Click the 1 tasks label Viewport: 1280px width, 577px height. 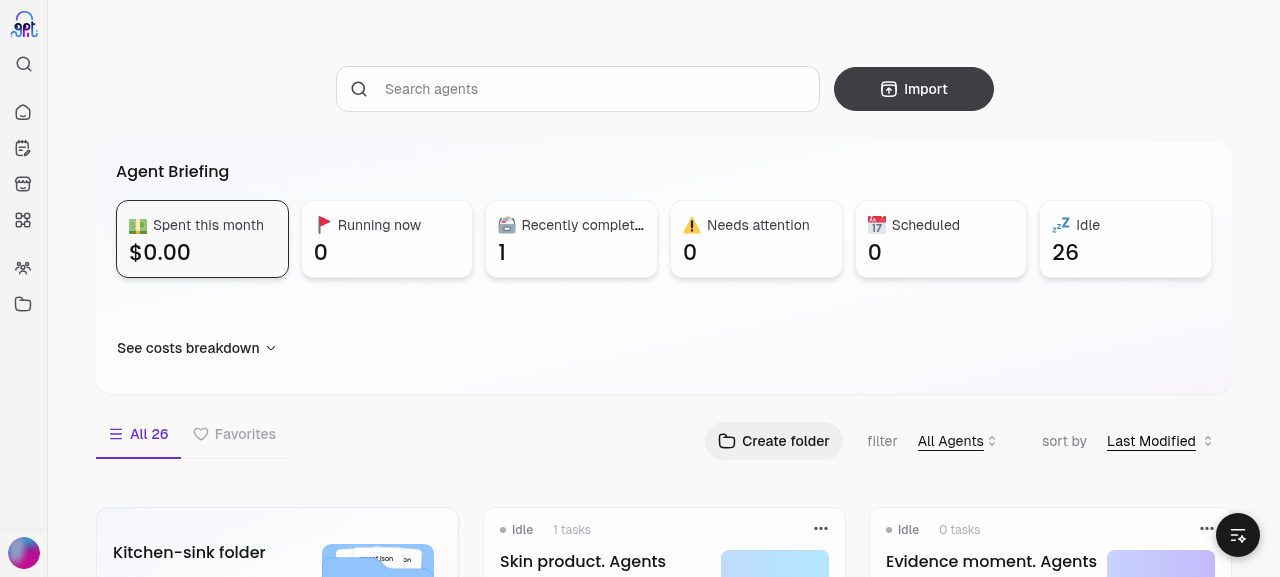[x=572, y=530]
